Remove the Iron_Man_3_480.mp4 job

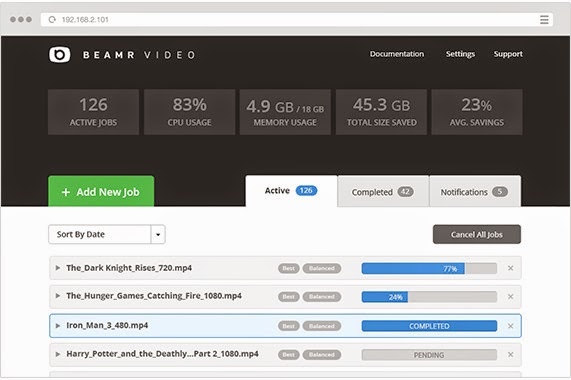[x=511, y=326]
